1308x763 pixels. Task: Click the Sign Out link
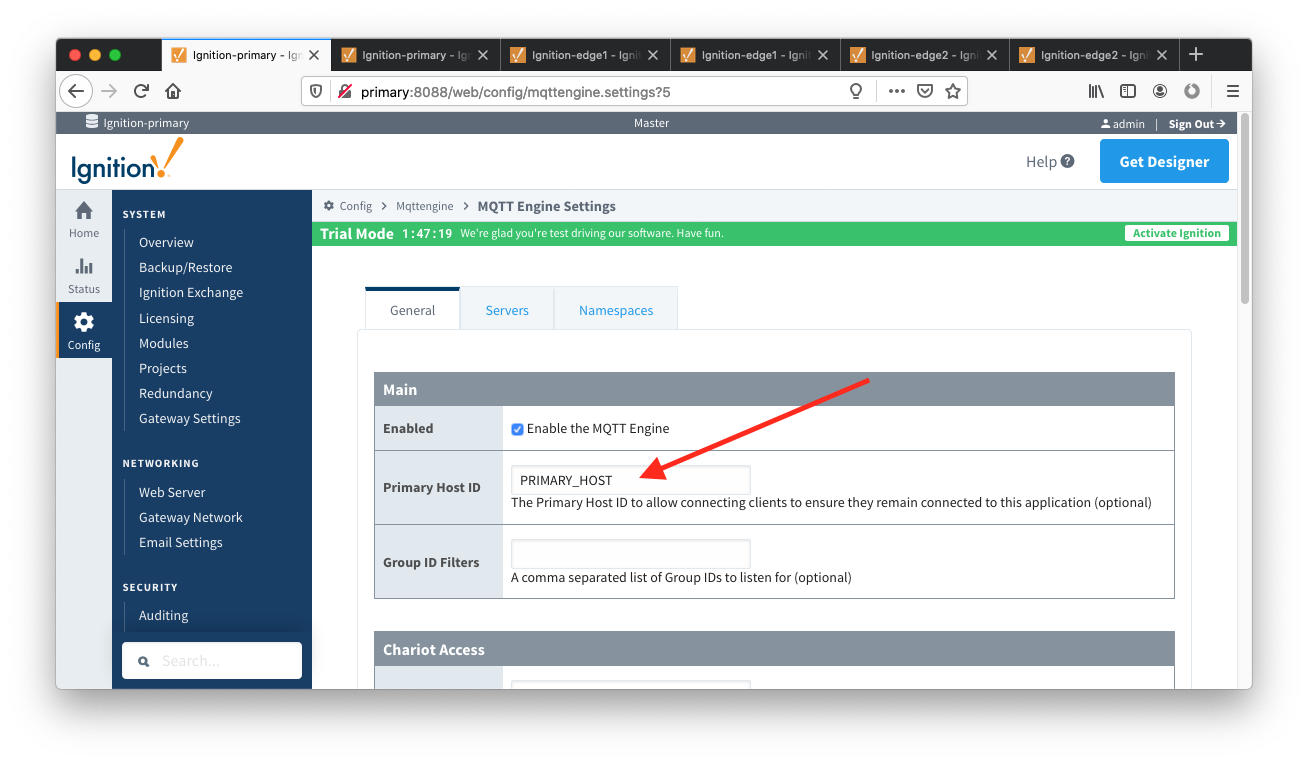click(x=1197, y=124)
